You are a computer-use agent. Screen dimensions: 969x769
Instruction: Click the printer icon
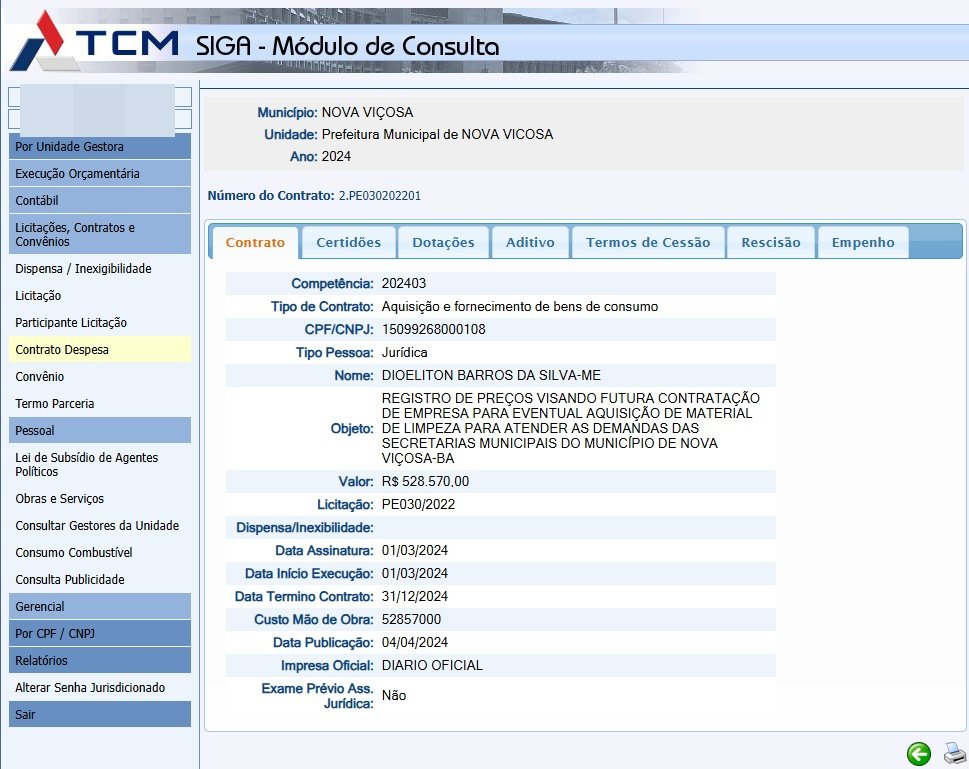click(951, 753)
